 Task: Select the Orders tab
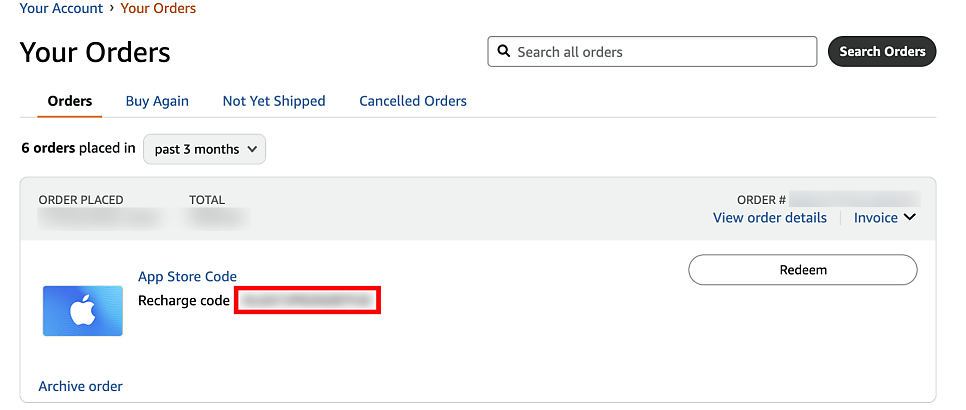(x=70, y=101)
